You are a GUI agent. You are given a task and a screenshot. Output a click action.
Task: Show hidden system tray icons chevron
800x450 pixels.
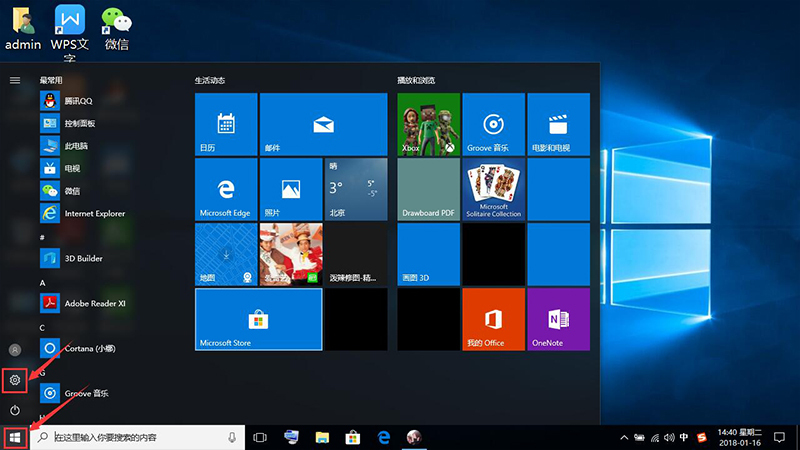pyautogui.click(x=624, y=437)
